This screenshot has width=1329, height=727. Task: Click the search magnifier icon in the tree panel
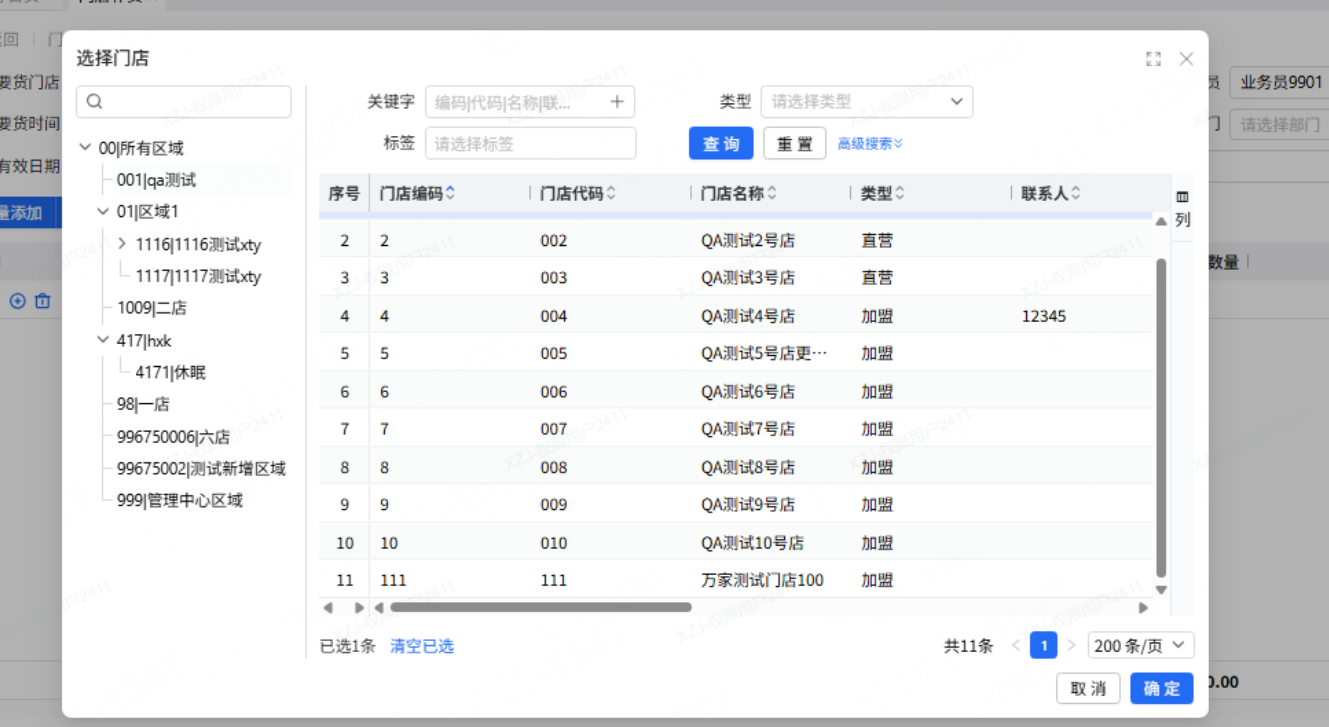95,101
